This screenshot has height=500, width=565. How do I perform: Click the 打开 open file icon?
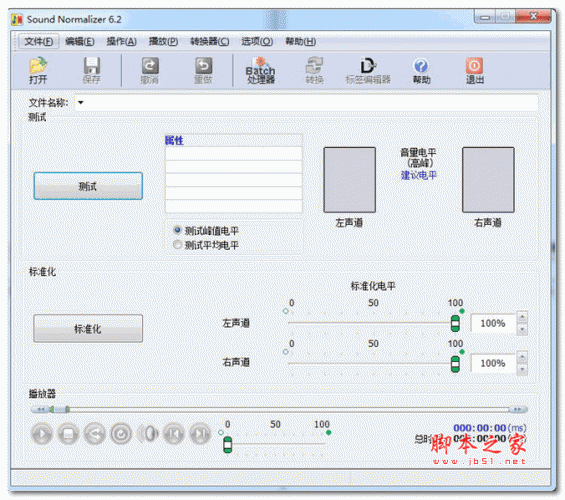tap(38, 70)
